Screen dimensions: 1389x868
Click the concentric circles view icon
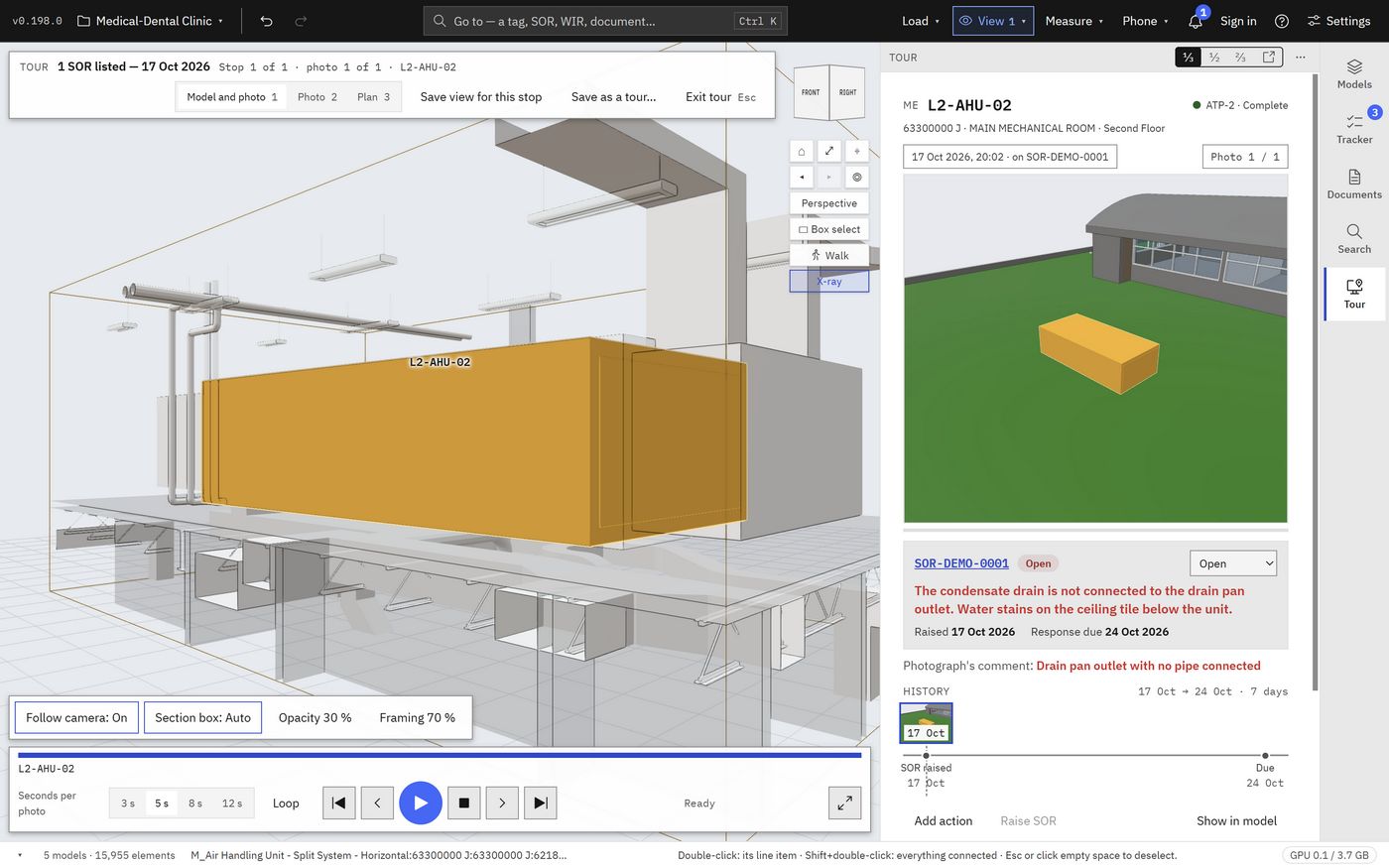pyautogui.click(x=857, y=178)
